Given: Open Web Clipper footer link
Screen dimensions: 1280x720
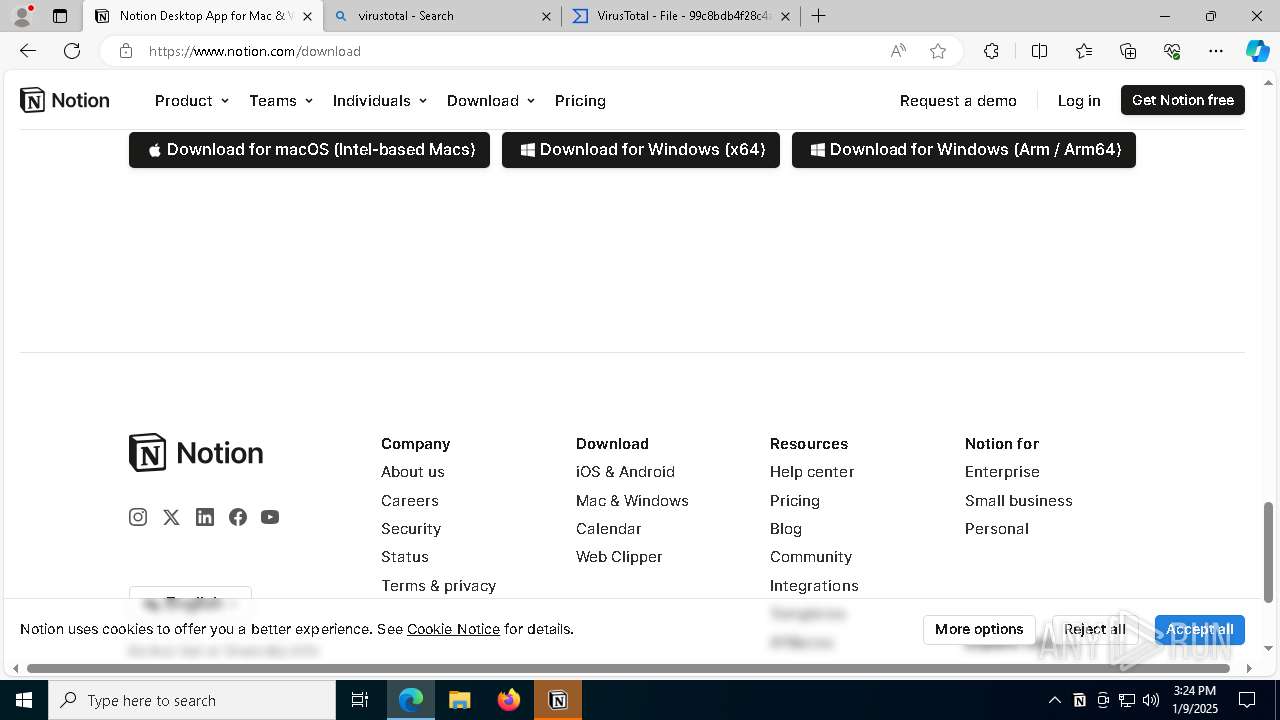Looking at the screenshot, I should pos(619,557).
